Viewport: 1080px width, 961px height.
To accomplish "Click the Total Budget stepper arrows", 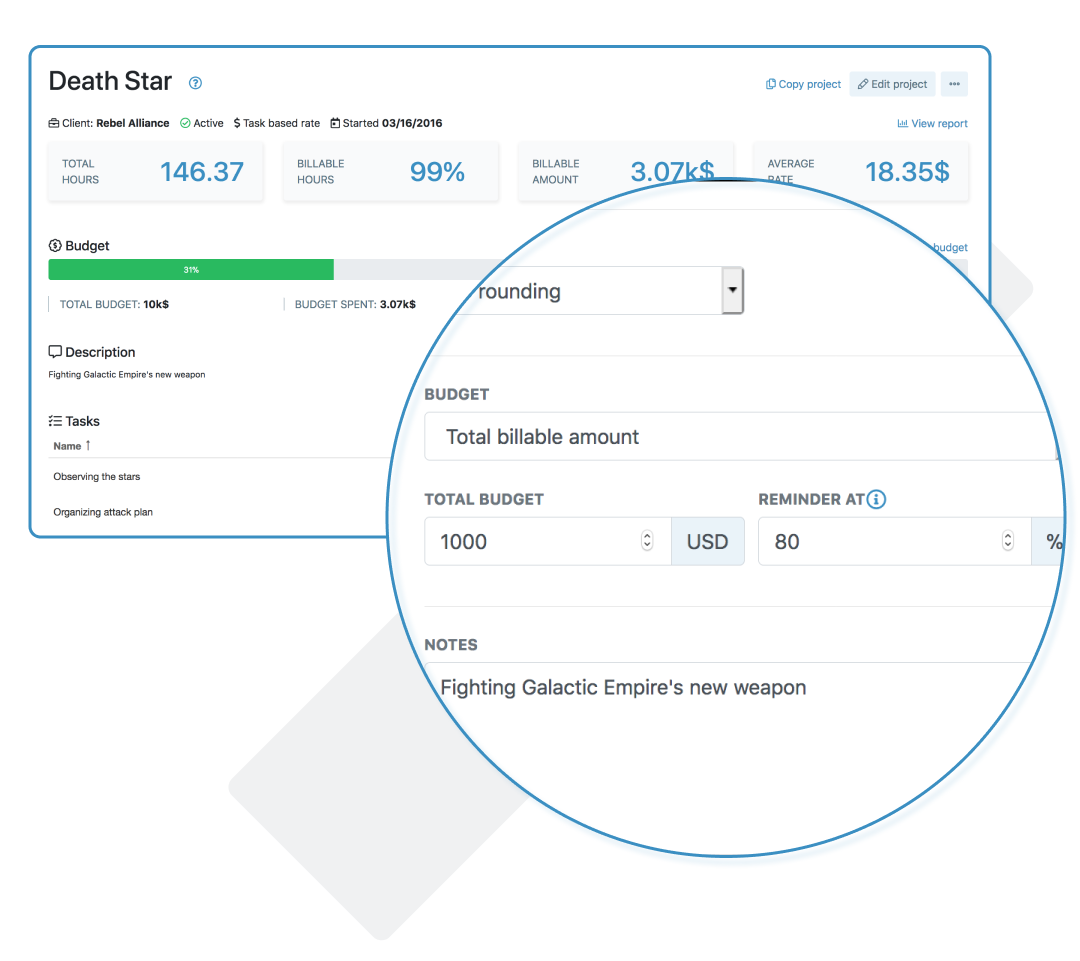I will click(x=647, y=541).
